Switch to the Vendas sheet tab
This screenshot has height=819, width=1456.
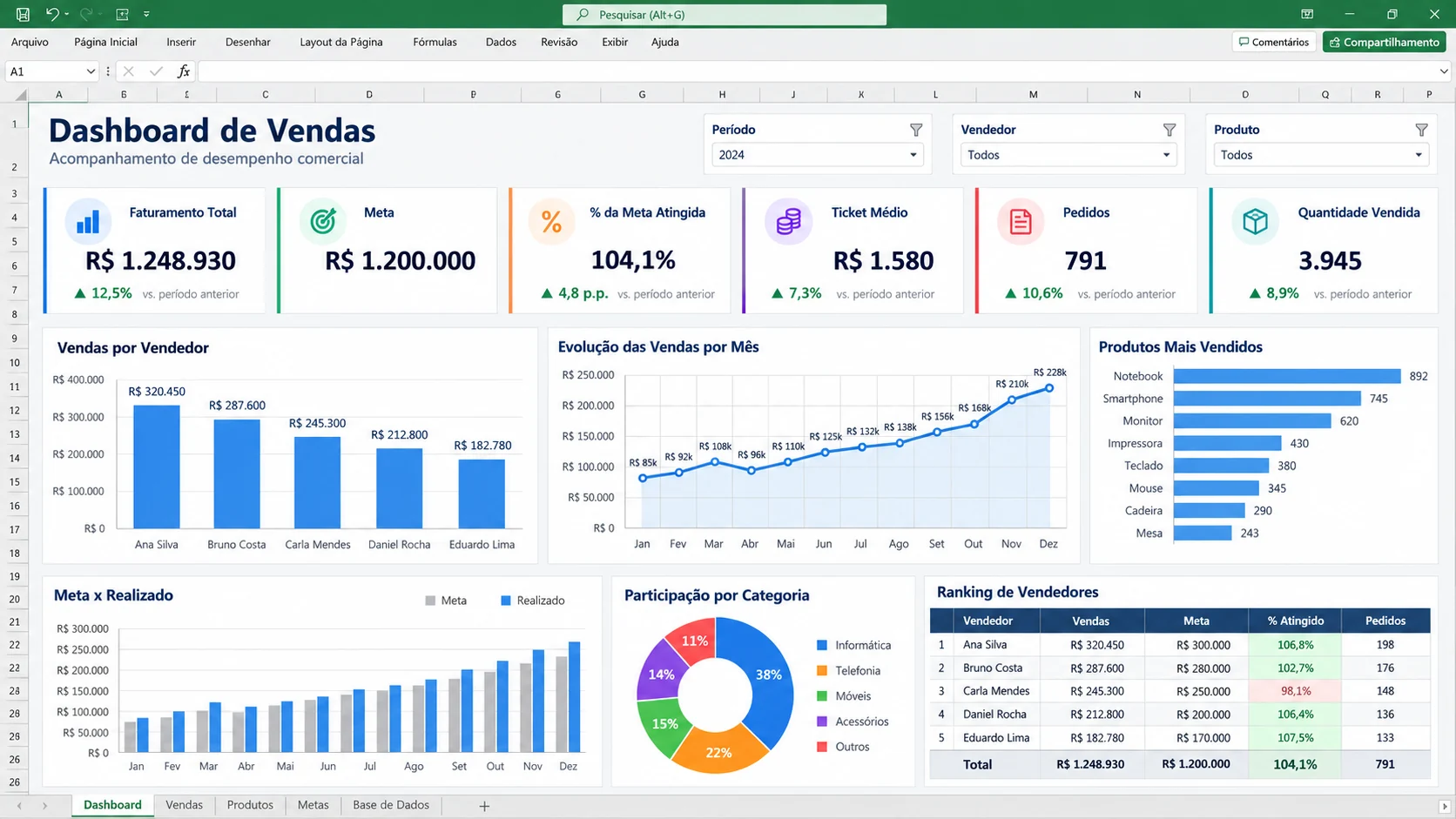(x=184, y=805)
